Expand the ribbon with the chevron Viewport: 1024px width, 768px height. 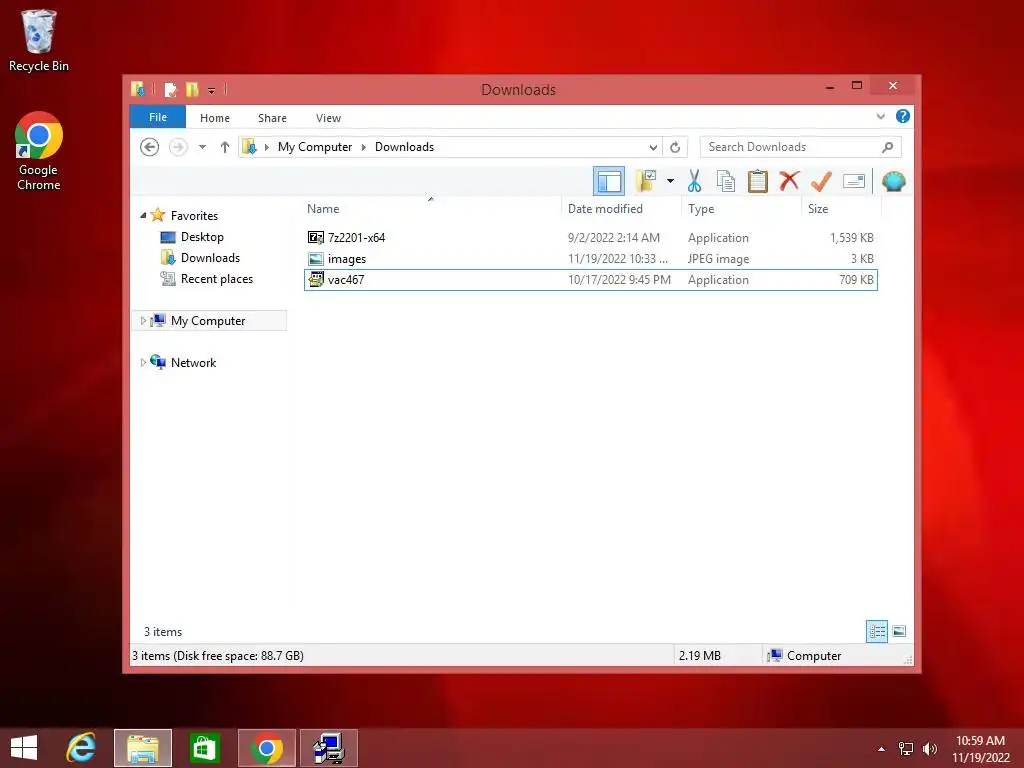880,117
